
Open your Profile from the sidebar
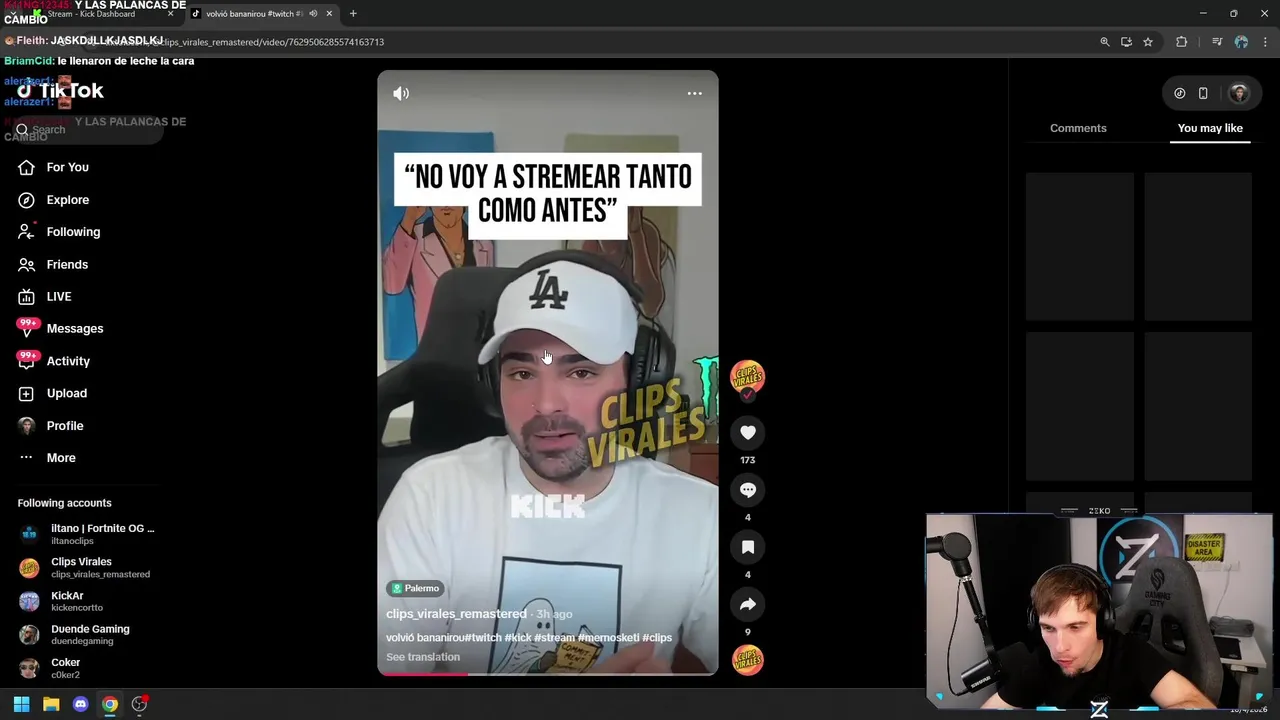point(65,426)
